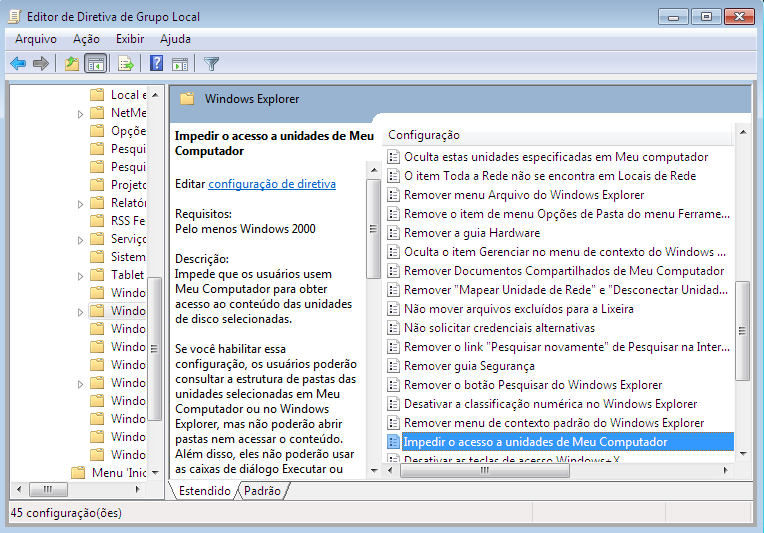The image size is (764, 533).
Task: Open Help via blue question mark icon
Action: click(156, 63)
